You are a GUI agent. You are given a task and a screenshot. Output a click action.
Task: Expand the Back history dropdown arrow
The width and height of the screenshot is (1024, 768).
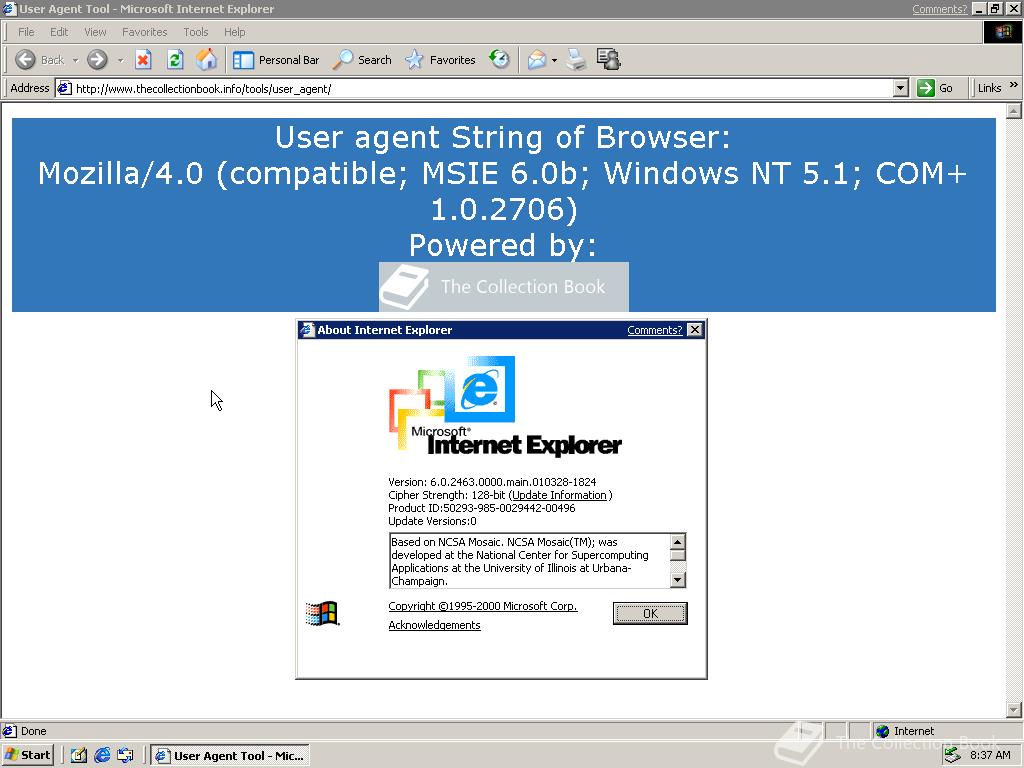coord(75,60)
